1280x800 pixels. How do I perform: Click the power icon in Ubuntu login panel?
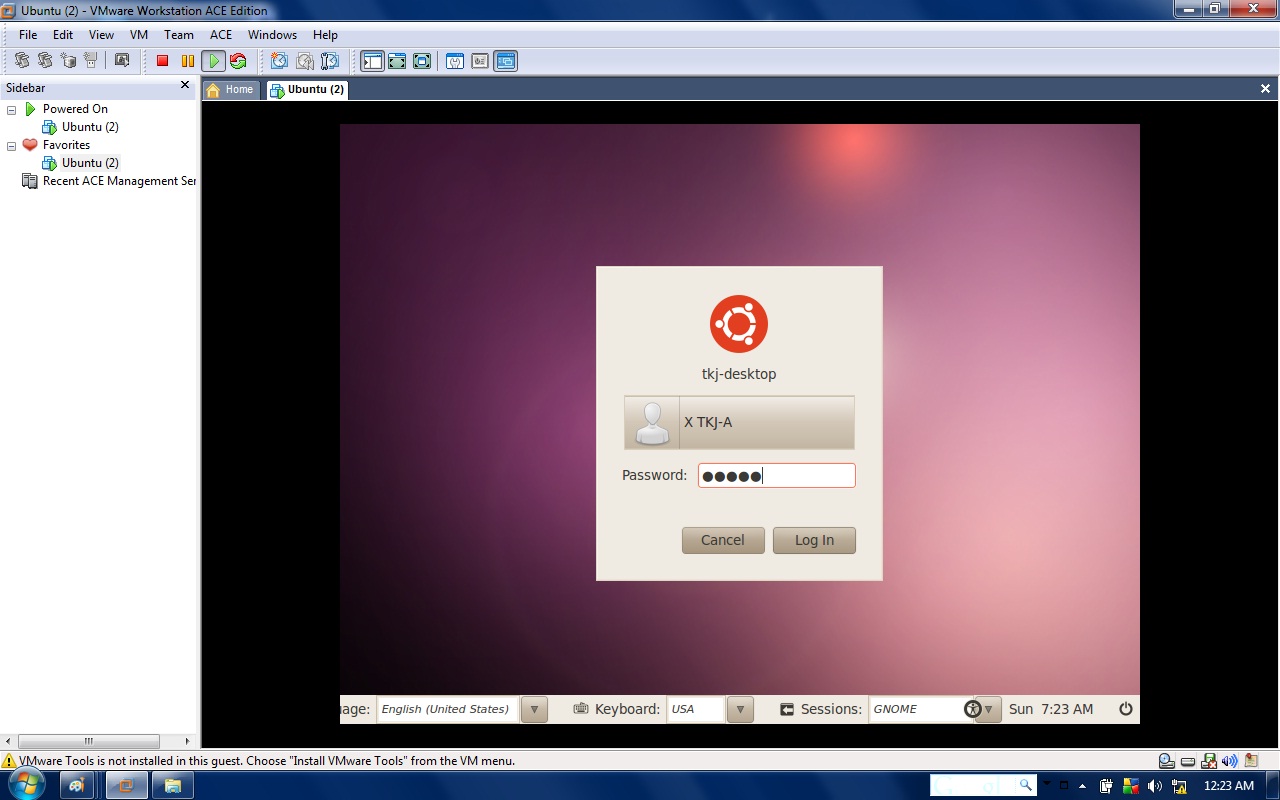(1126, 709)
